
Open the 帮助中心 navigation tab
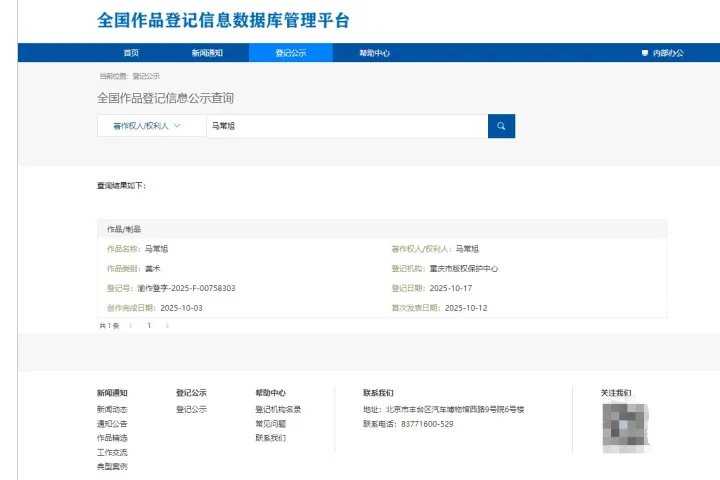tap(374, 53)
